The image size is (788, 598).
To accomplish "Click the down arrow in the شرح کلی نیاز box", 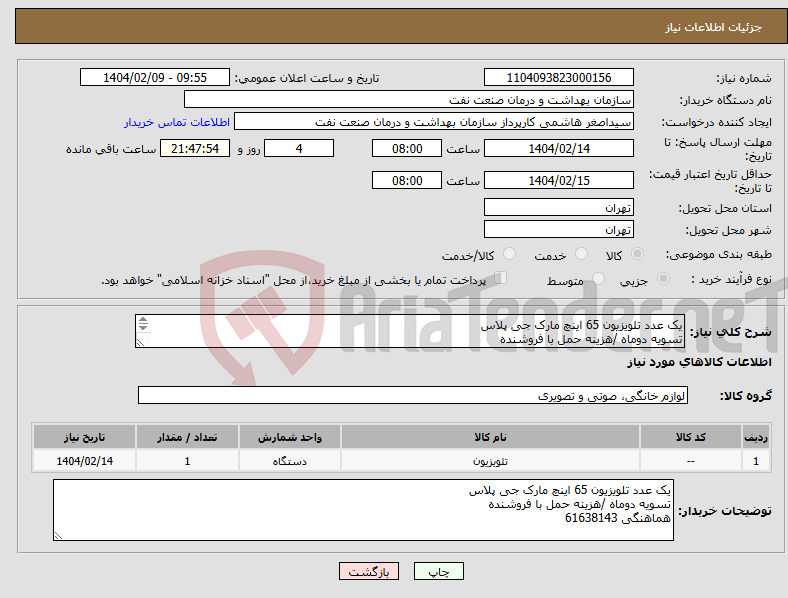I will click(x=143, y=328).
